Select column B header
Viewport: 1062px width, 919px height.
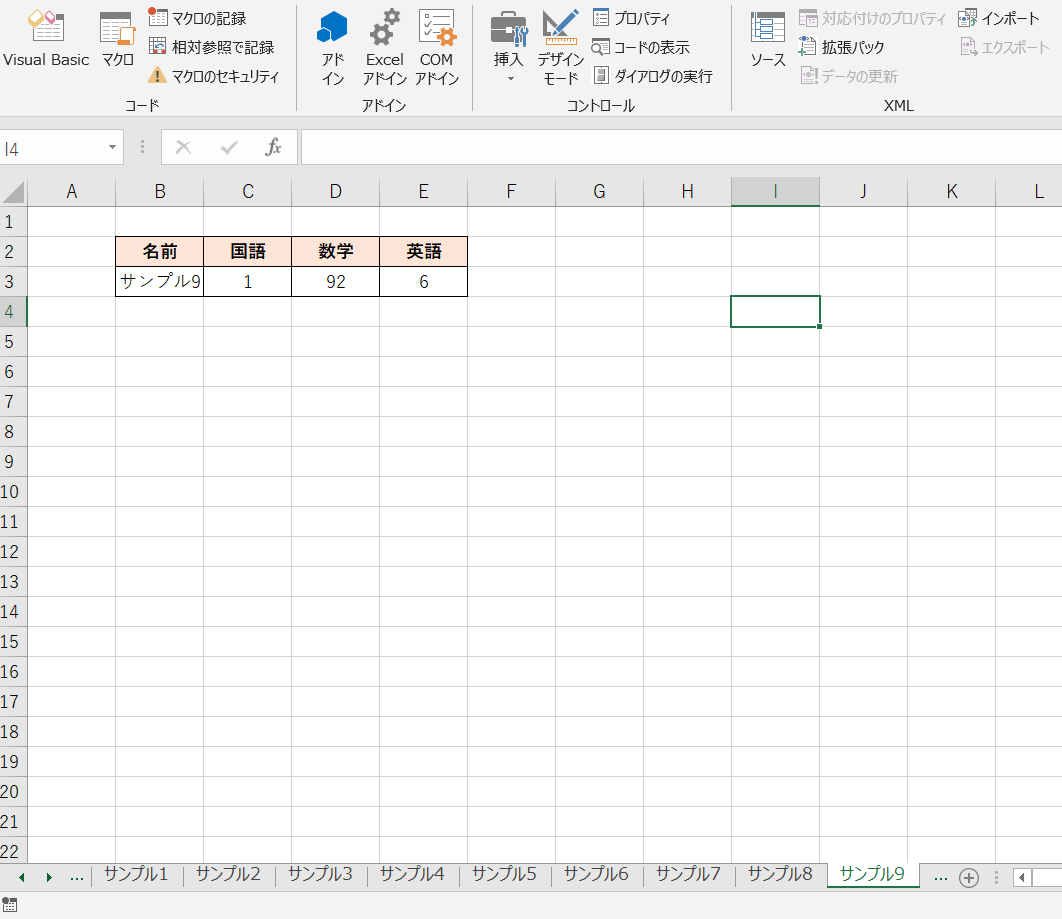tap(160, 192)
